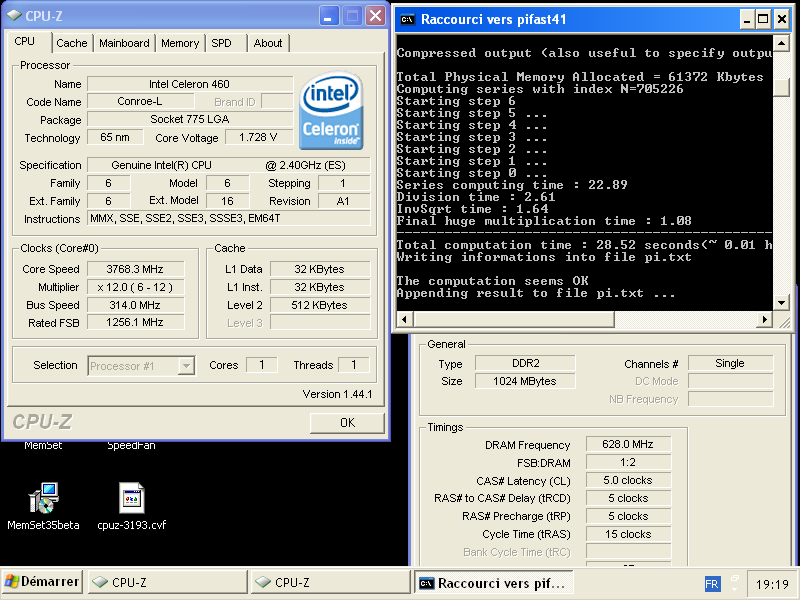Click the Package value Socket 775 LGA
The width and height of the screenshot is (800, 600).
pyautogui.click(x=190, y=119)
